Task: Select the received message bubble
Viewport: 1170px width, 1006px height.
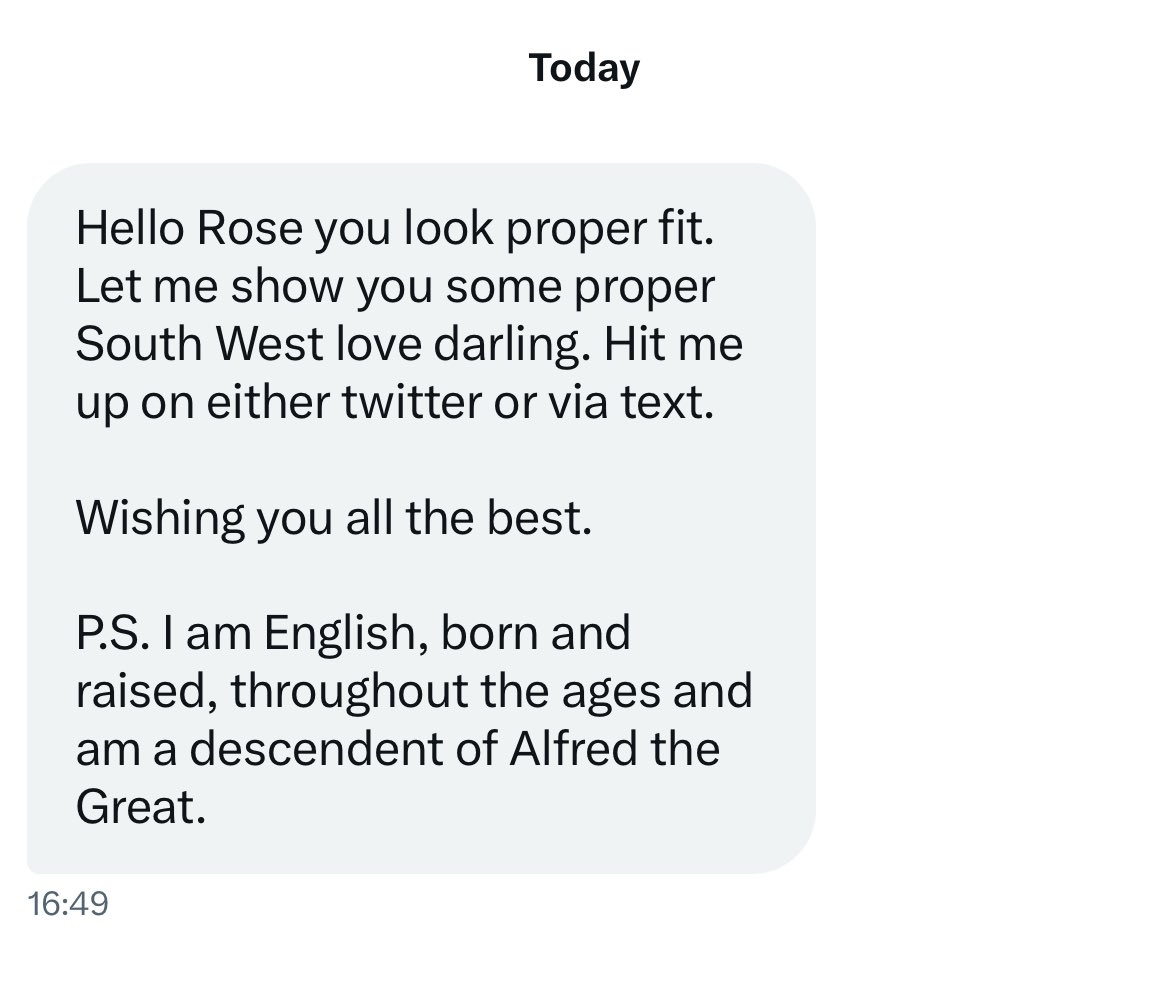Action: click(x=422, y=519)
